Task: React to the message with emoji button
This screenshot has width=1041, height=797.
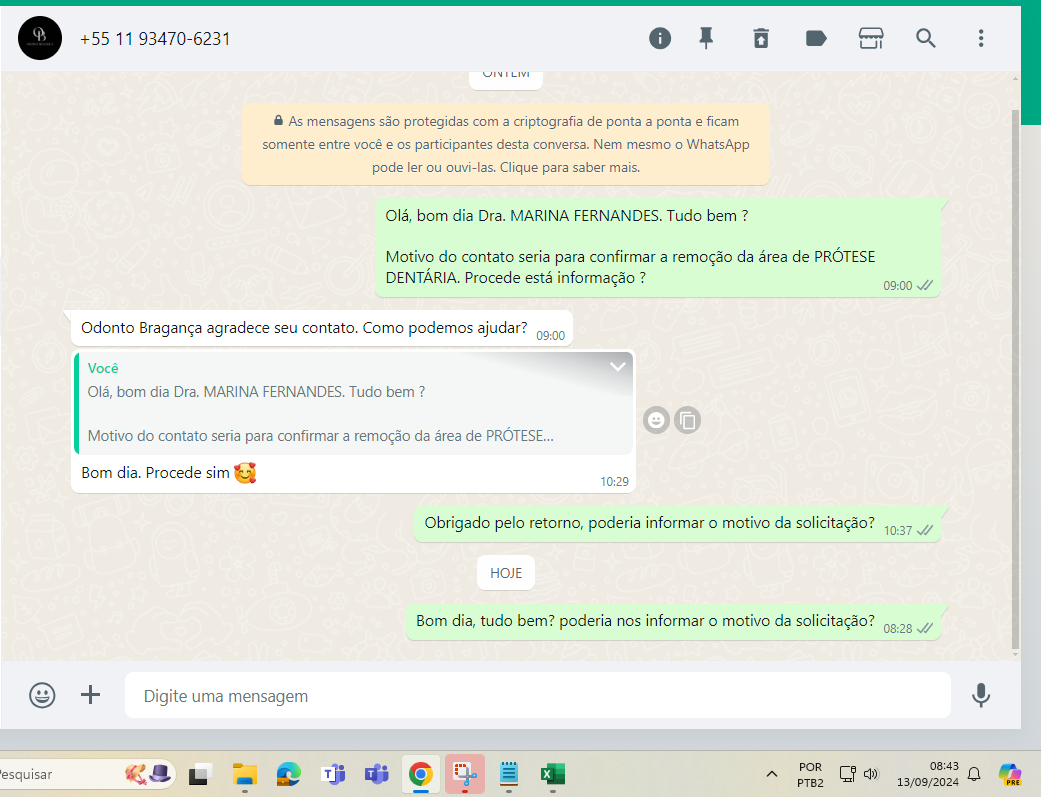Action: 656,420
